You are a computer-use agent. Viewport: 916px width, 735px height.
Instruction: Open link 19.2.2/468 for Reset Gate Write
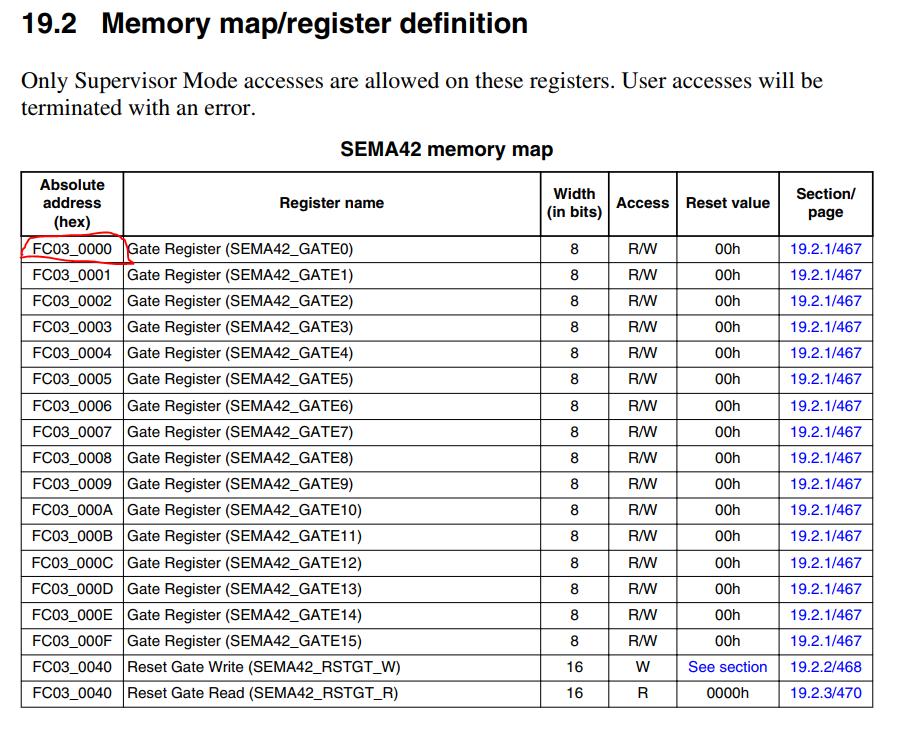tap(825, 667)
